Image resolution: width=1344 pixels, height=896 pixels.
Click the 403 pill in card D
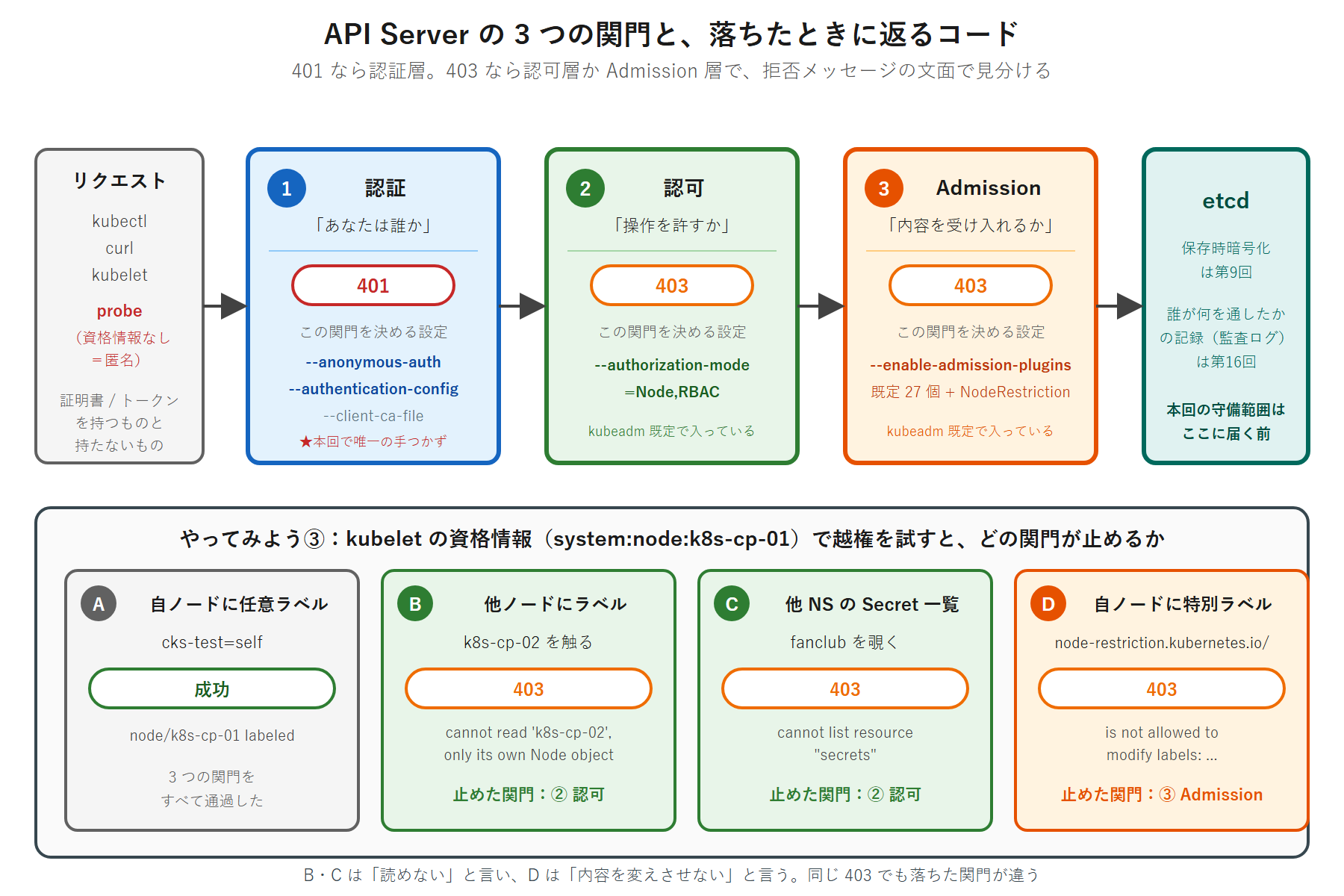click(1162, 688)
